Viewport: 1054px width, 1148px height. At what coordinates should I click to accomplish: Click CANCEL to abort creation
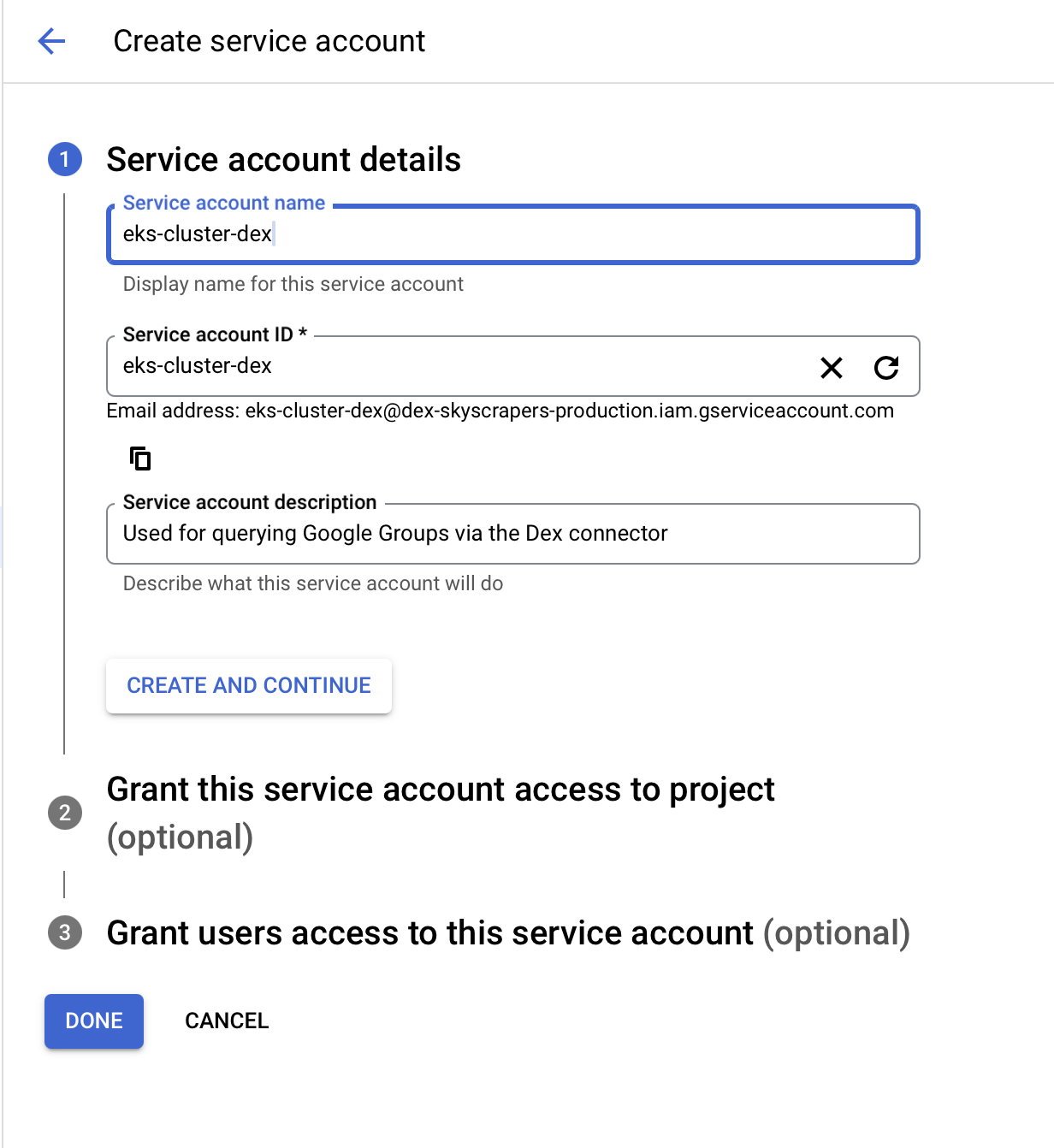(226, 1021)
